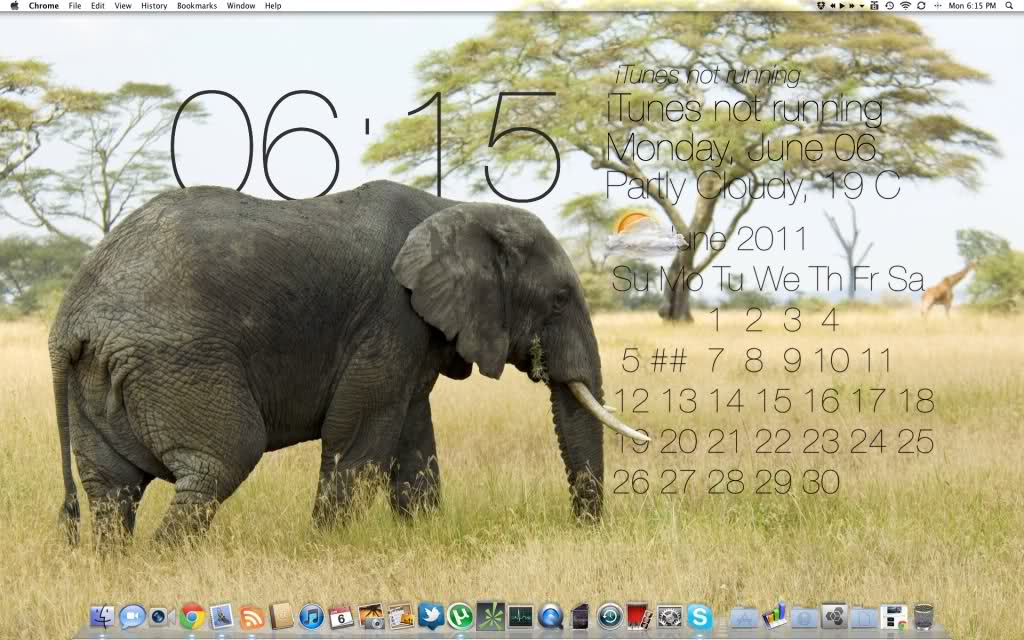Launch the Twitter app in dock
The image size is (1024, 640).
coord(431,616)
